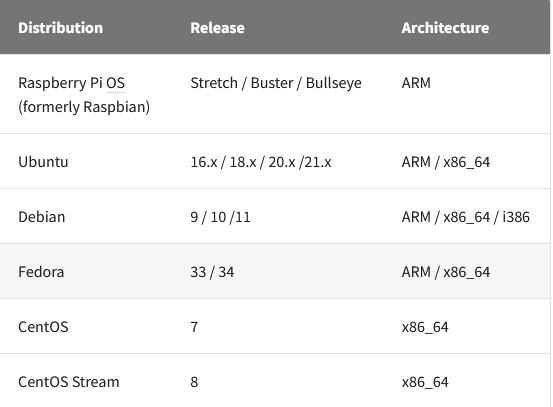
Task: Click the Release column header
Action: [x=217, y=28]
